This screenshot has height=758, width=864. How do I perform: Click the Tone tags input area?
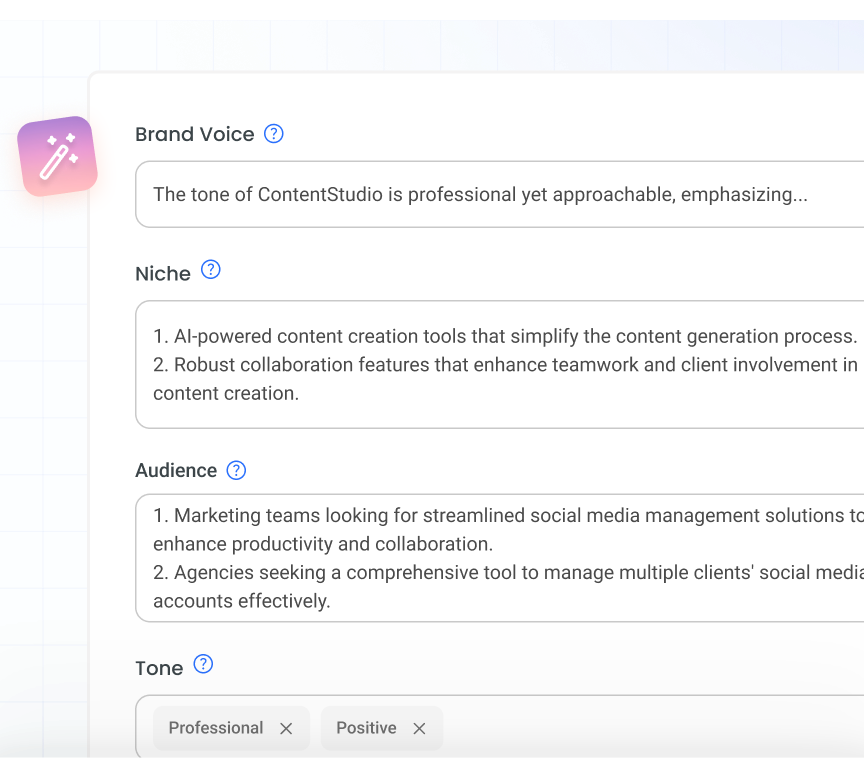pyautogui.click(x=600, y=728)
